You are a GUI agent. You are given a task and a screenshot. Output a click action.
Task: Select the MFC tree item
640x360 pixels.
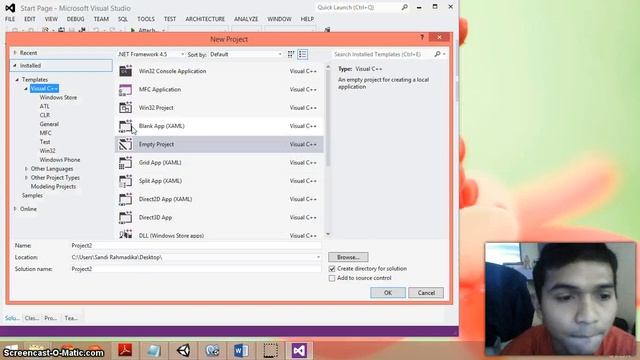pyautogui.click(x=45, y=133)
